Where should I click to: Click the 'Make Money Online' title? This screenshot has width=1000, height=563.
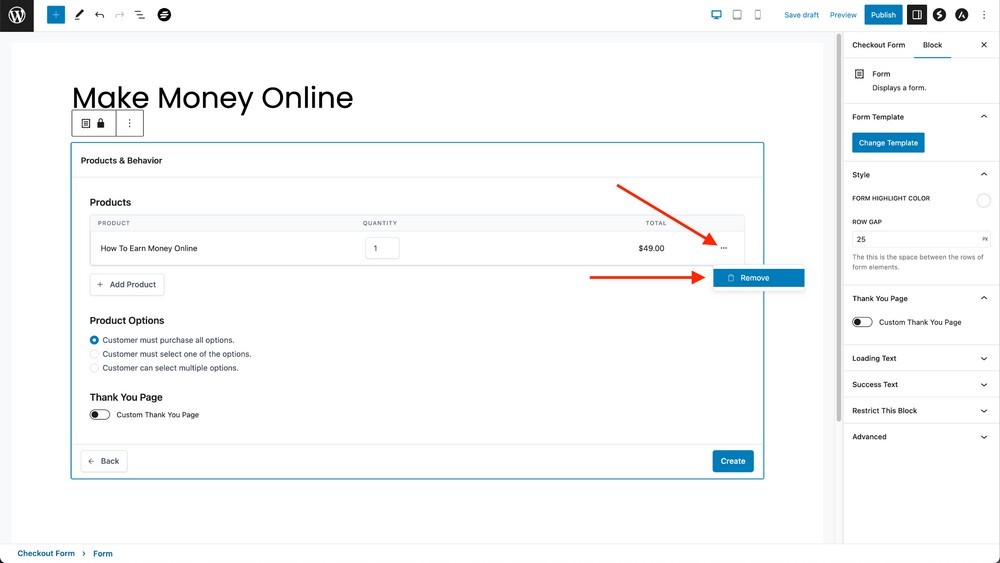(212, 98)
